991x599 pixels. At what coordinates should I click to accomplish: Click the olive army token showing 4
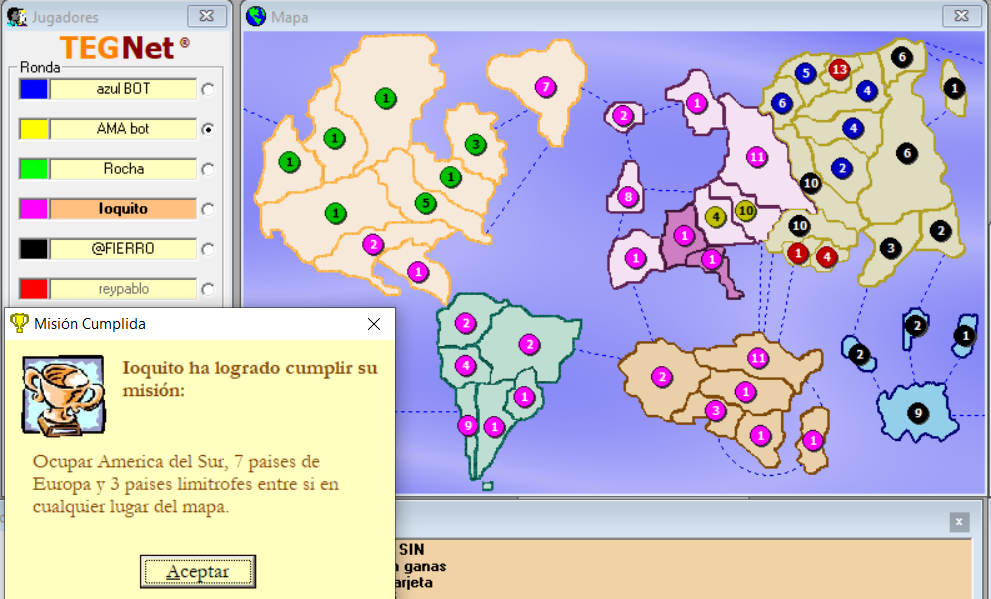(715, 216)
